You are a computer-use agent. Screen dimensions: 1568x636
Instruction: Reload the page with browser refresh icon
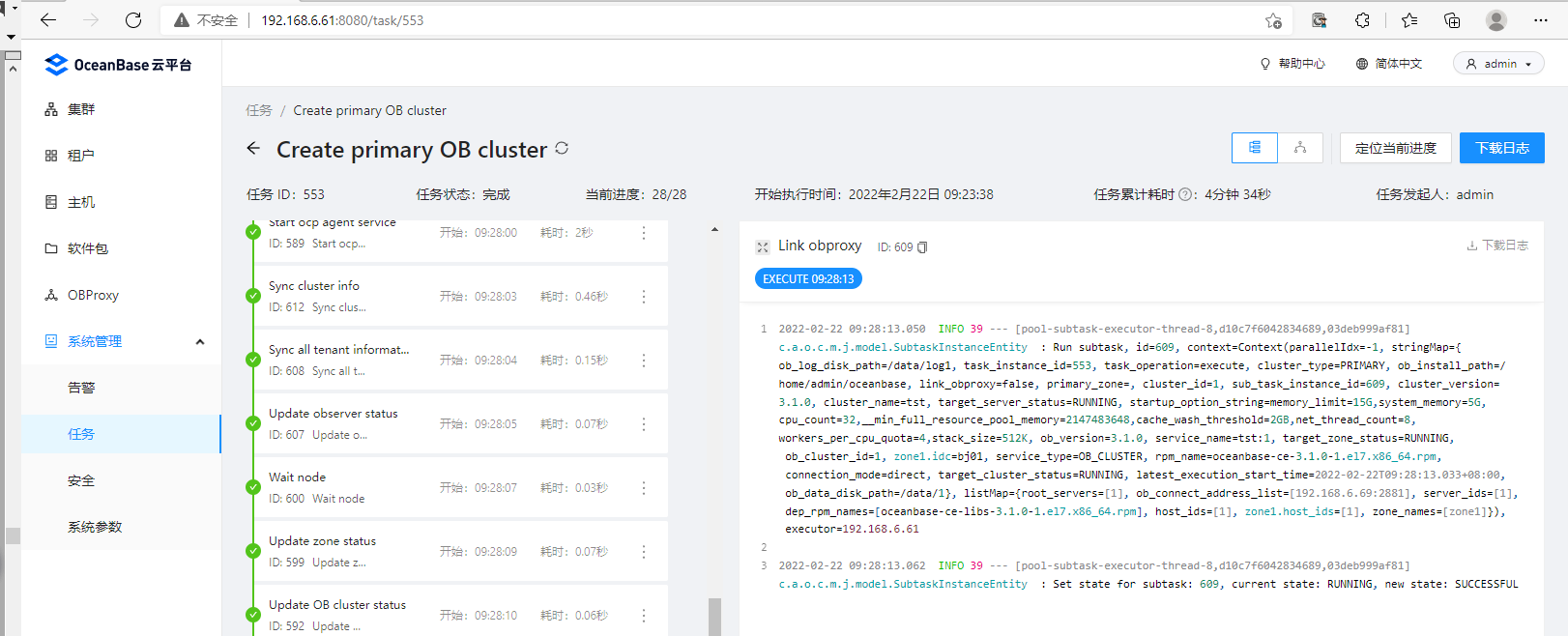133,20
